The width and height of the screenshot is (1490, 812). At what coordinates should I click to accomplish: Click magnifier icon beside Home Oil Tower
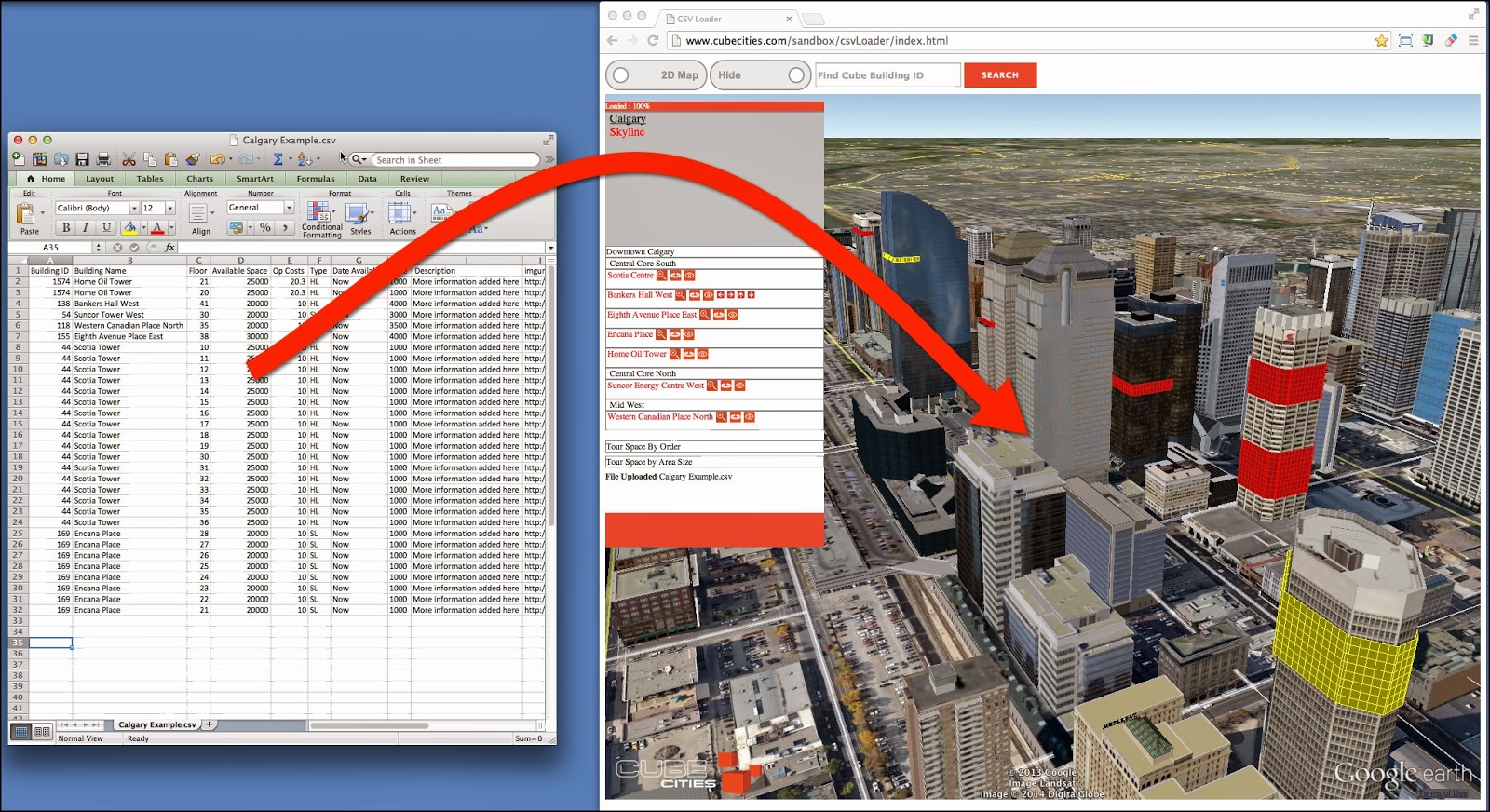[675, 354]
